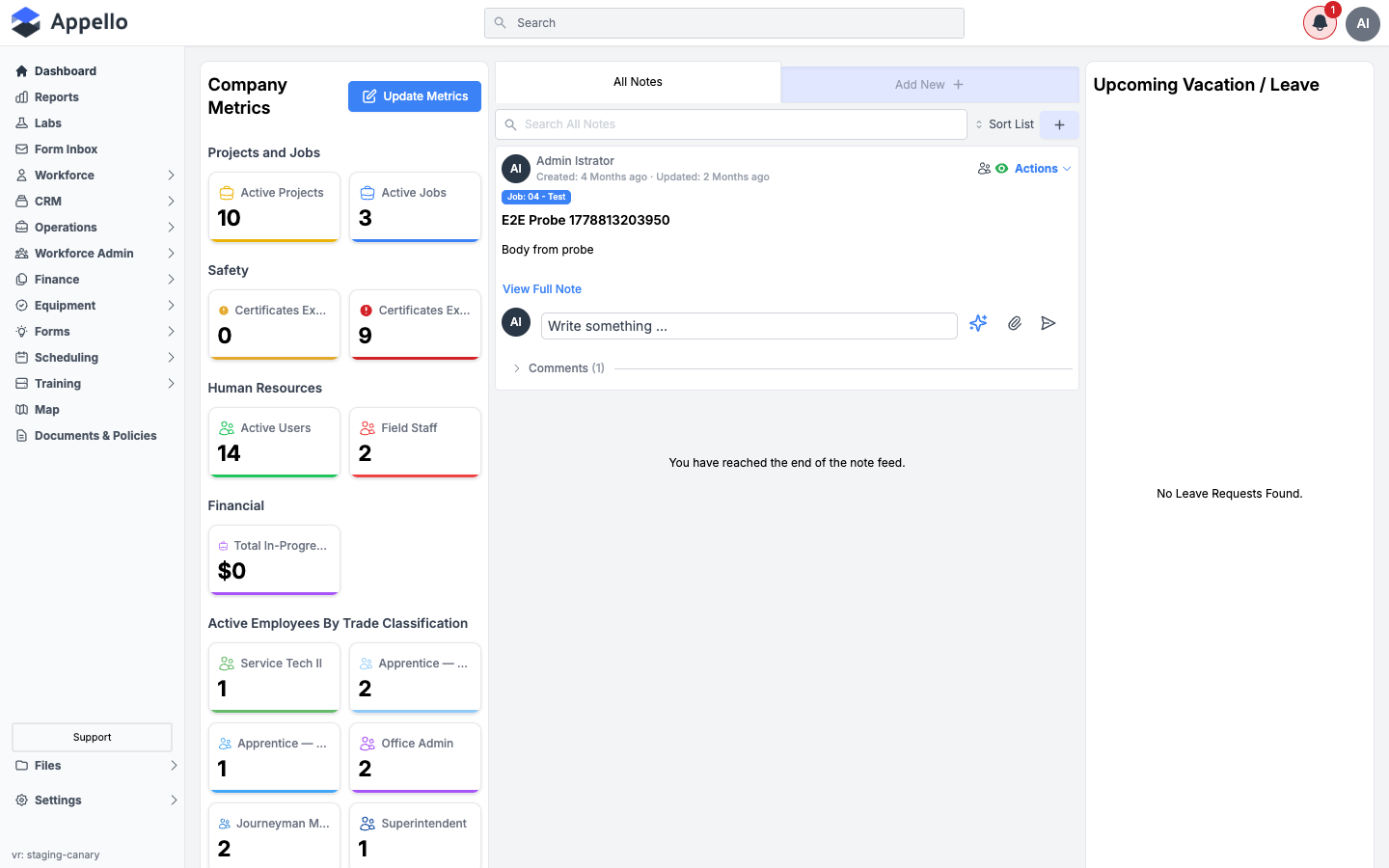Image resolution: width=1389 pixels, height=868 pixels.
Task: Click the AI sparkle icon in comment box
Action: click(978, 324)
